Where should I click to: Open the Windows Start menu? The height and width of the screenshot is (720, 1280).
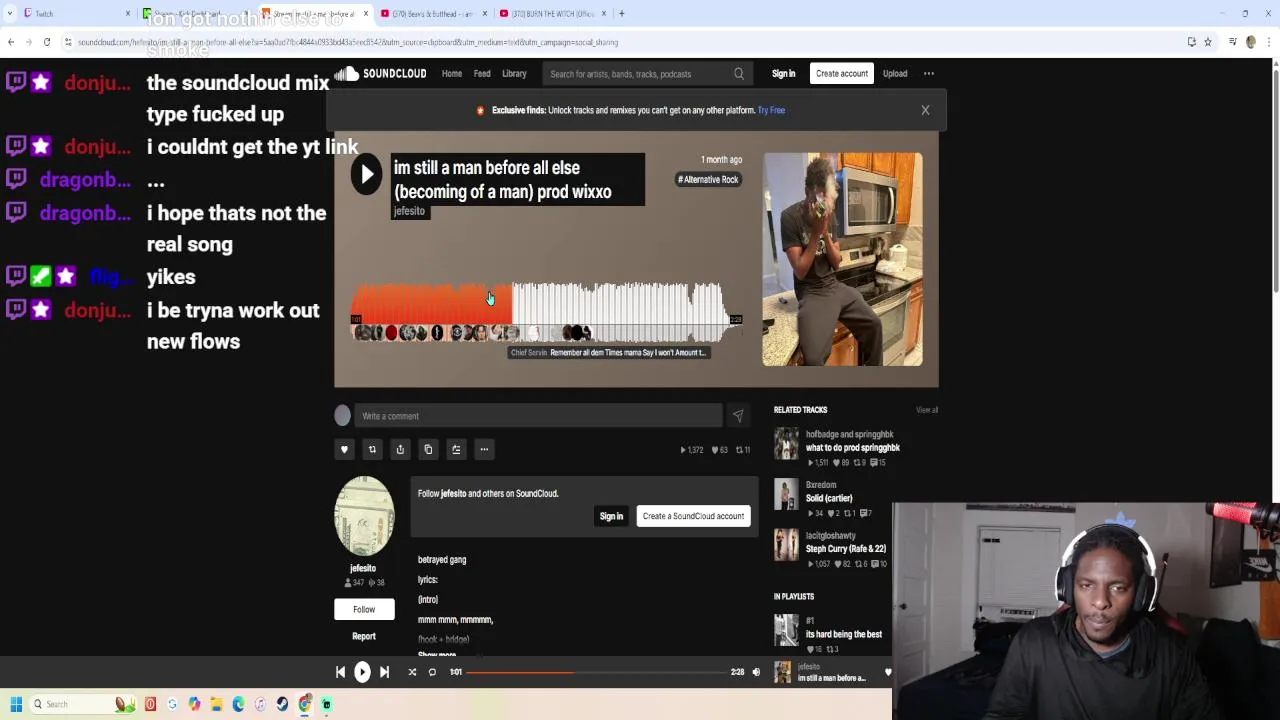tap(15, 704)
